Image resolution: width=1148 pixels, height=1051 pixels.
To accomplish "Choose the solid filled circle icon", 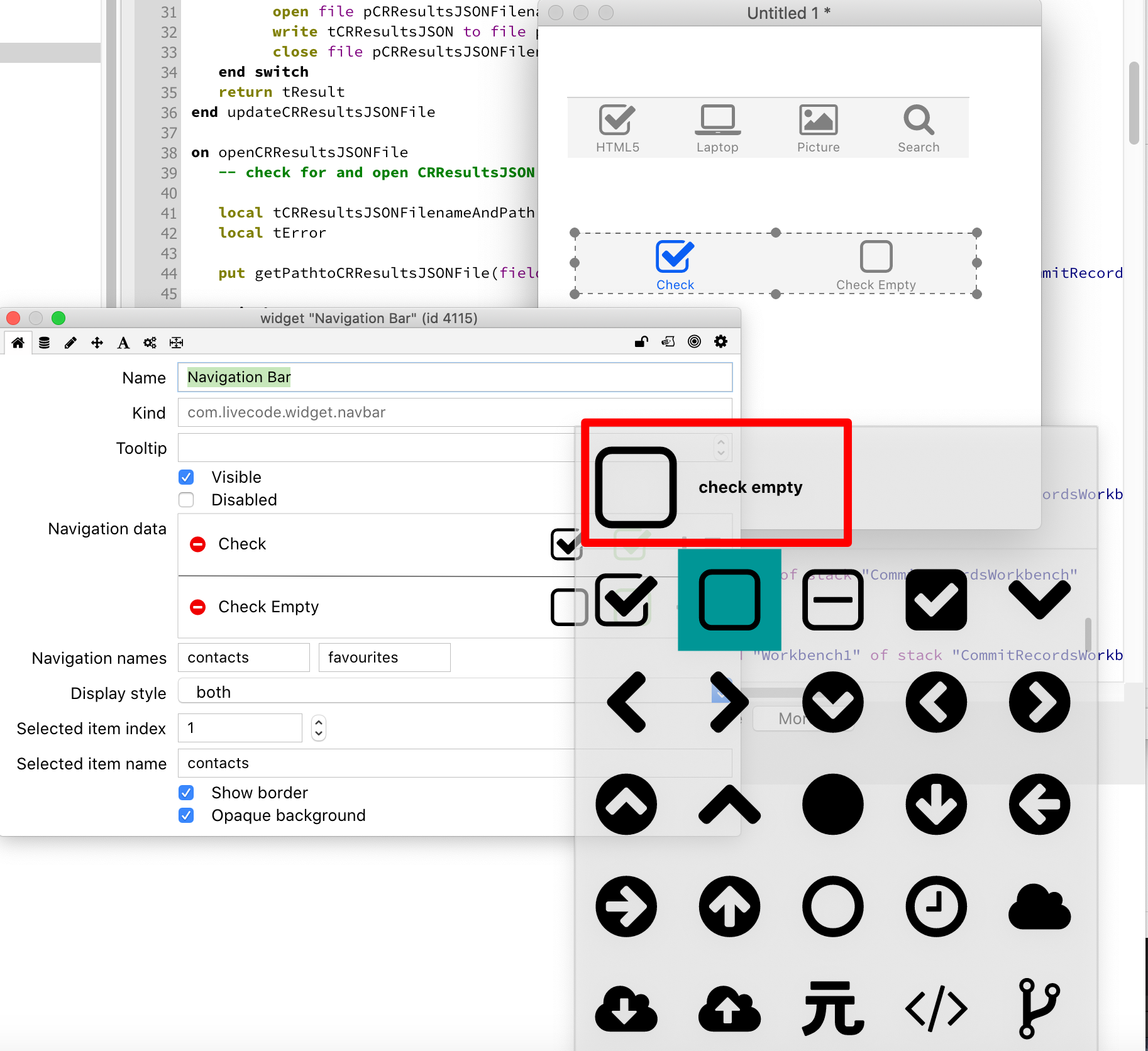I will pyautogui.click(x=832, y=805).
